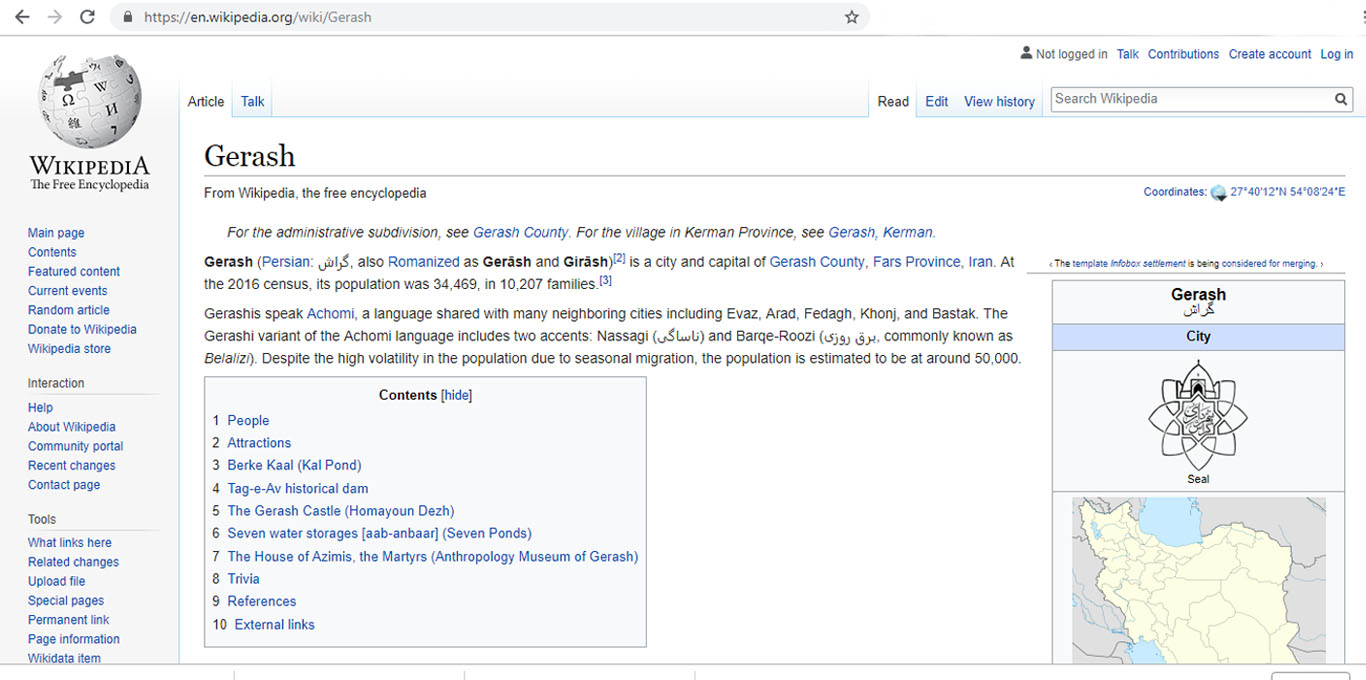Click the browser back arrow
Image resolution: width=1366 pixels, height=680 pixels.
22,17
